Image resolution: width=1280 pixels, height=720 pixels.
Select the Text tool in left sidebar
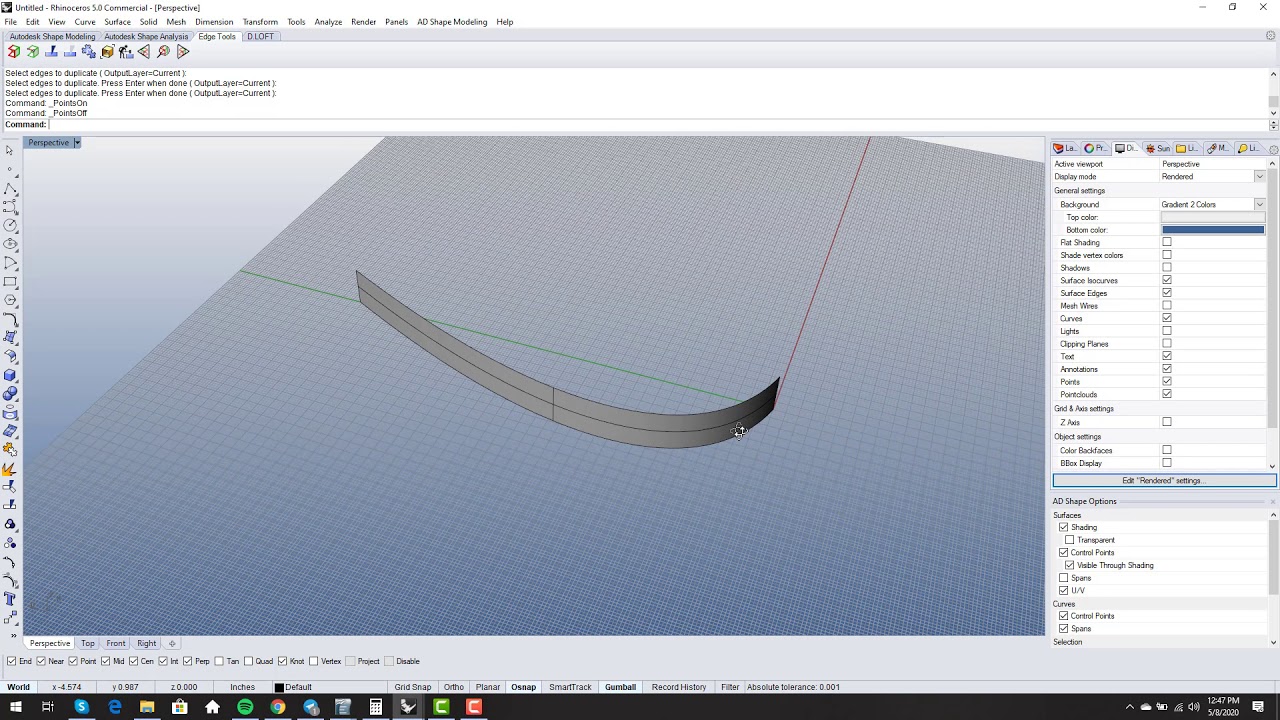(10, 599)
